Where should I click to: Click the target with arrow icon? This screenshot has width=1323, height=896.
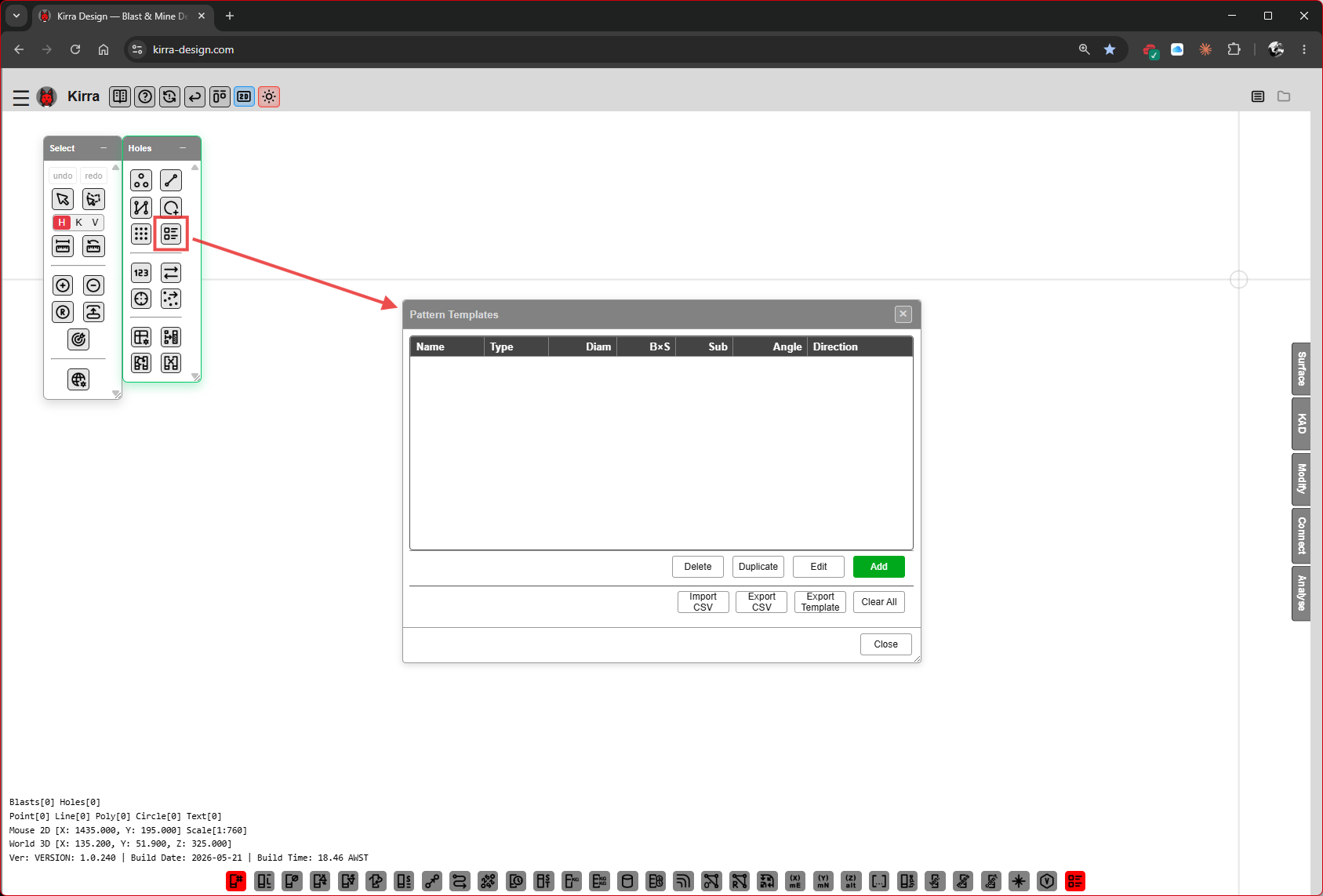click(x=78, y=339)
